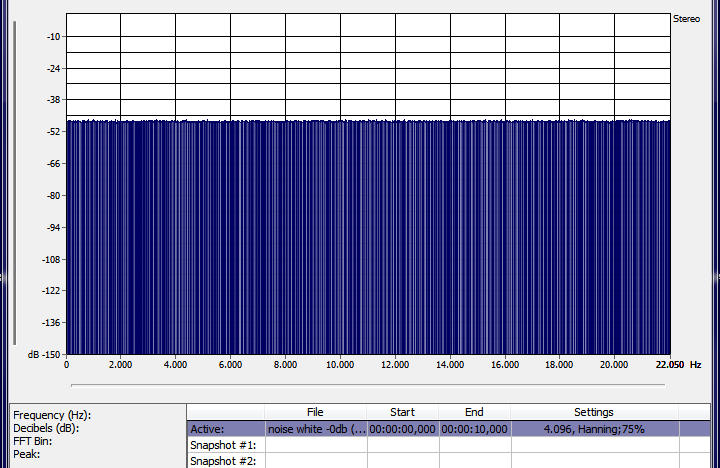This screenshot has width=720, height=468.
Task: Click the 00:00:10,000 end time cell
Action: (474, 429)
